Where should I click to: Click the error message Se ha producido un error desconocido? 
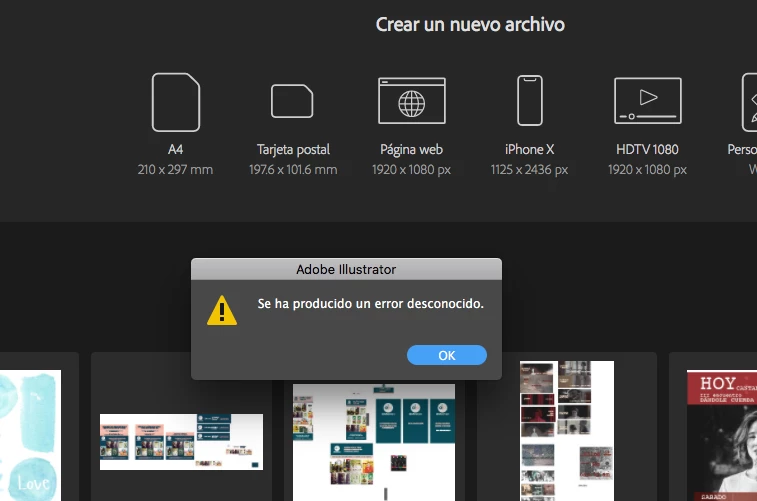click(370, 304)
